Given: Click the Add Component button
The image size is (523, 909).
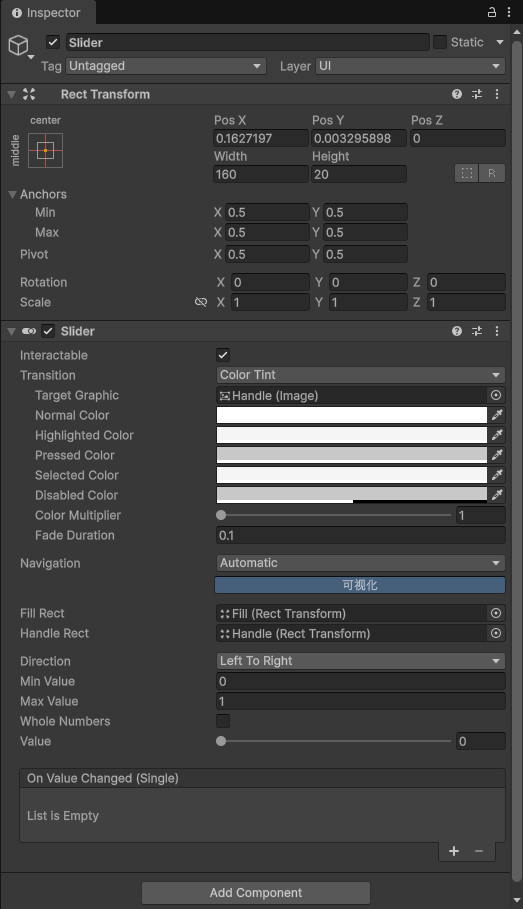Looking at the screenshot, I should (x=256, y=893).
